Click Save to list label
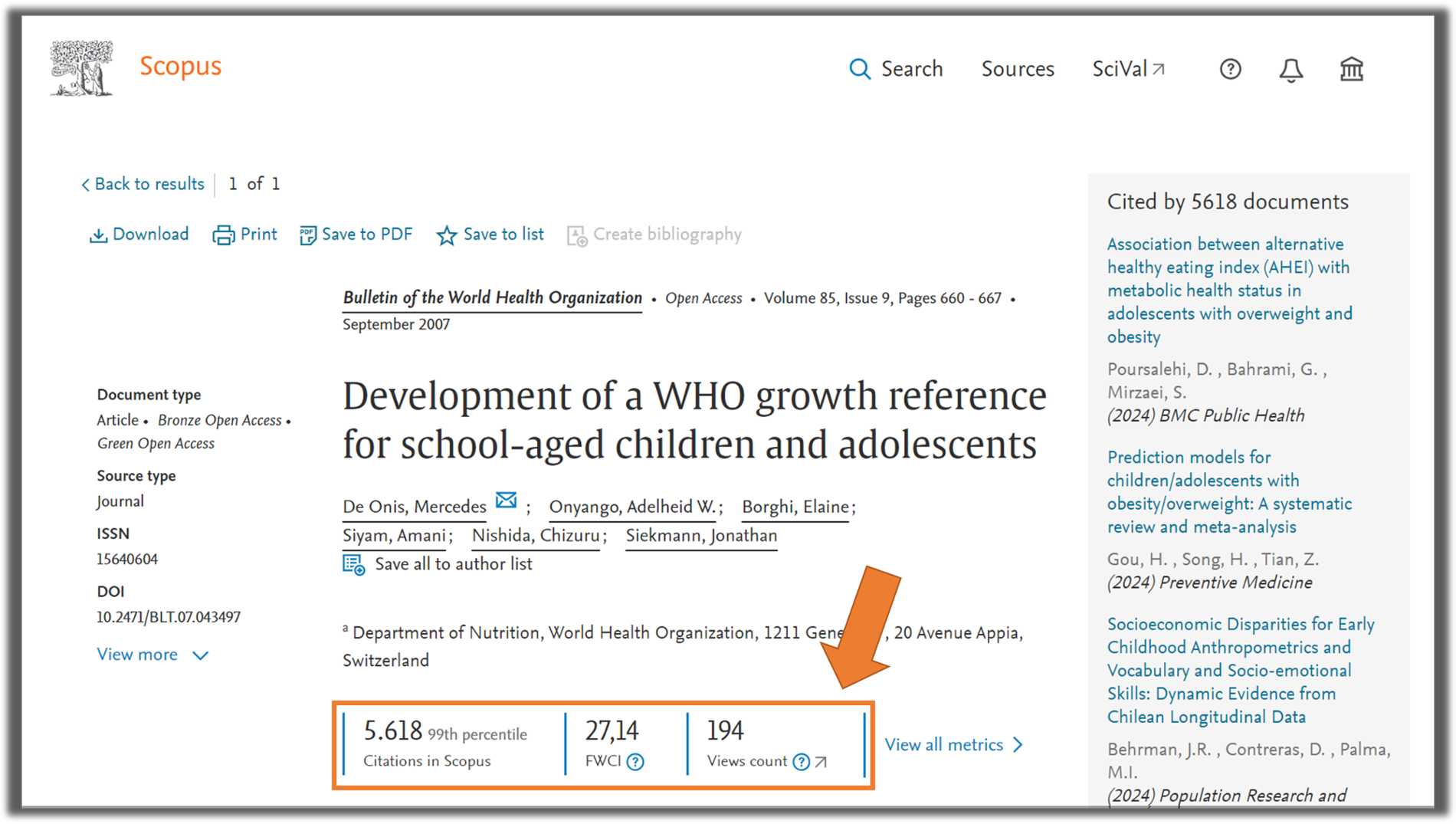The width and height of the screenshot is (1456, 824). point(503,235)
